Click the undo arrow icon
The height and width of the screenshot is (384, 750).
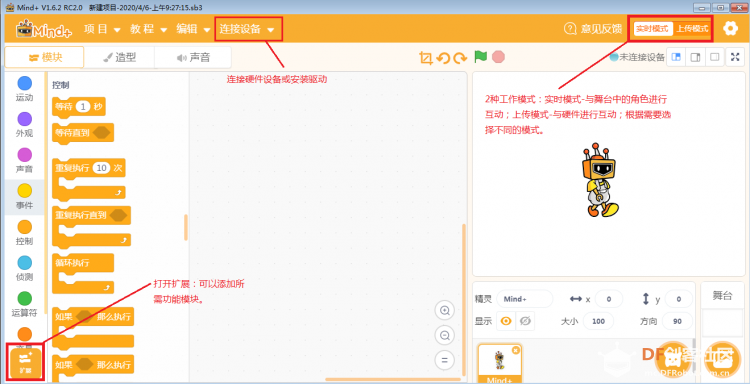coord(443,58)
